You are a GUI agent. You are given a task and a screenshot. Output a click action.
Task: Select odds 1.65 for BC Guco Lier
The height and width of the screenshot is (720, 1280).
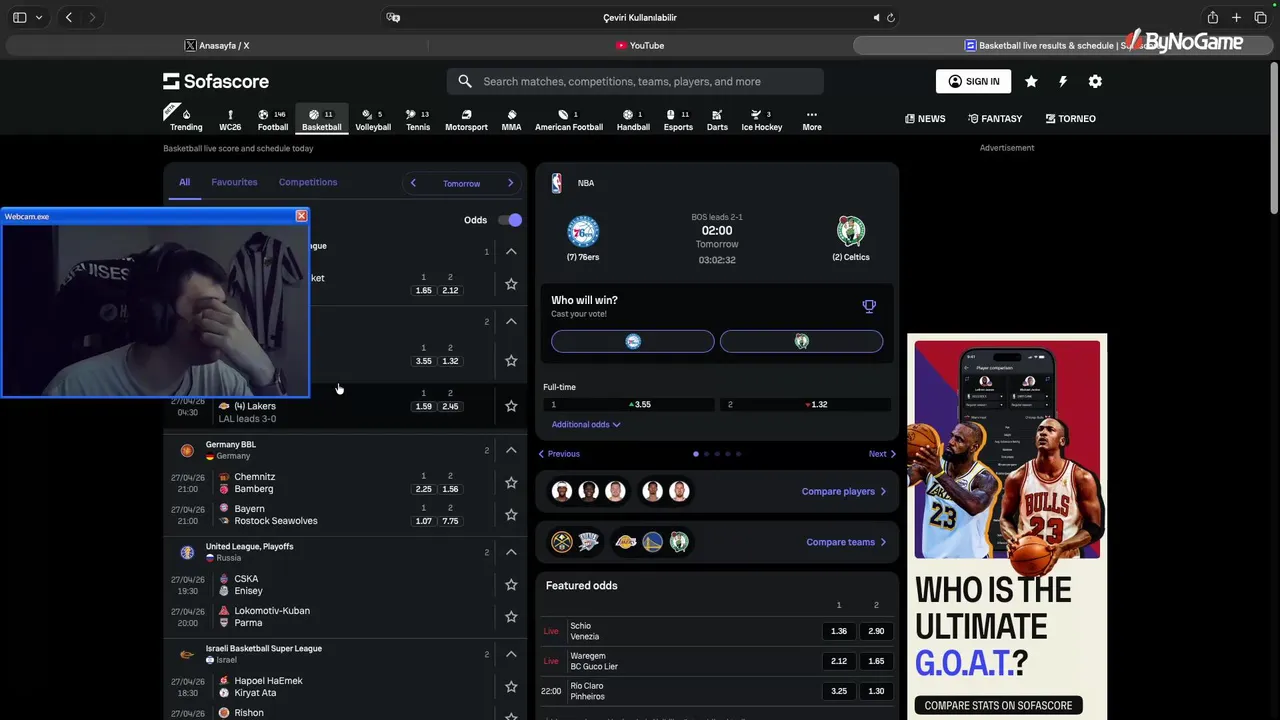click(x=876, y=661)
